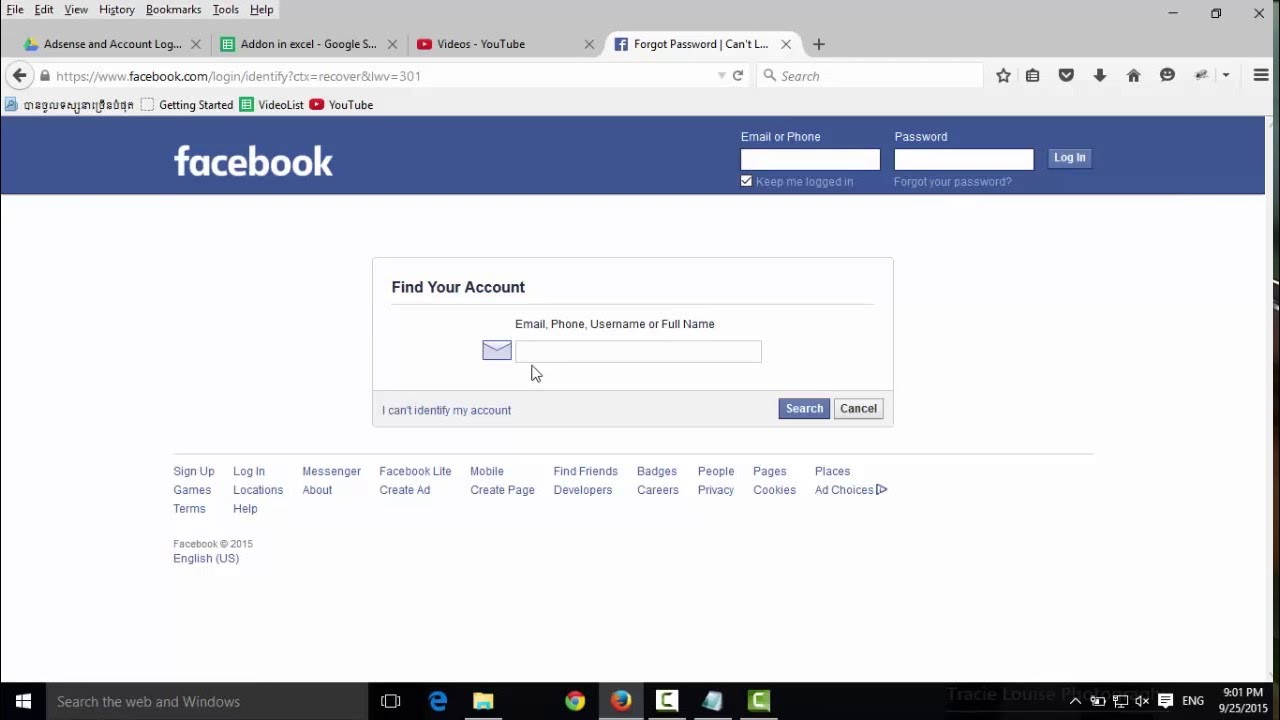The image size is (1280, 720).
Task: Open the Sign Up footer link
Action: 194,471
